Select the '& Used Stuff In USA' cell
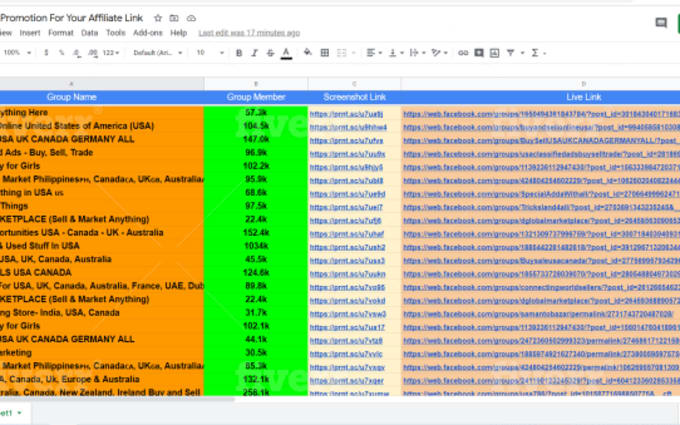This screenshot has width=680, height=425. 102,246
